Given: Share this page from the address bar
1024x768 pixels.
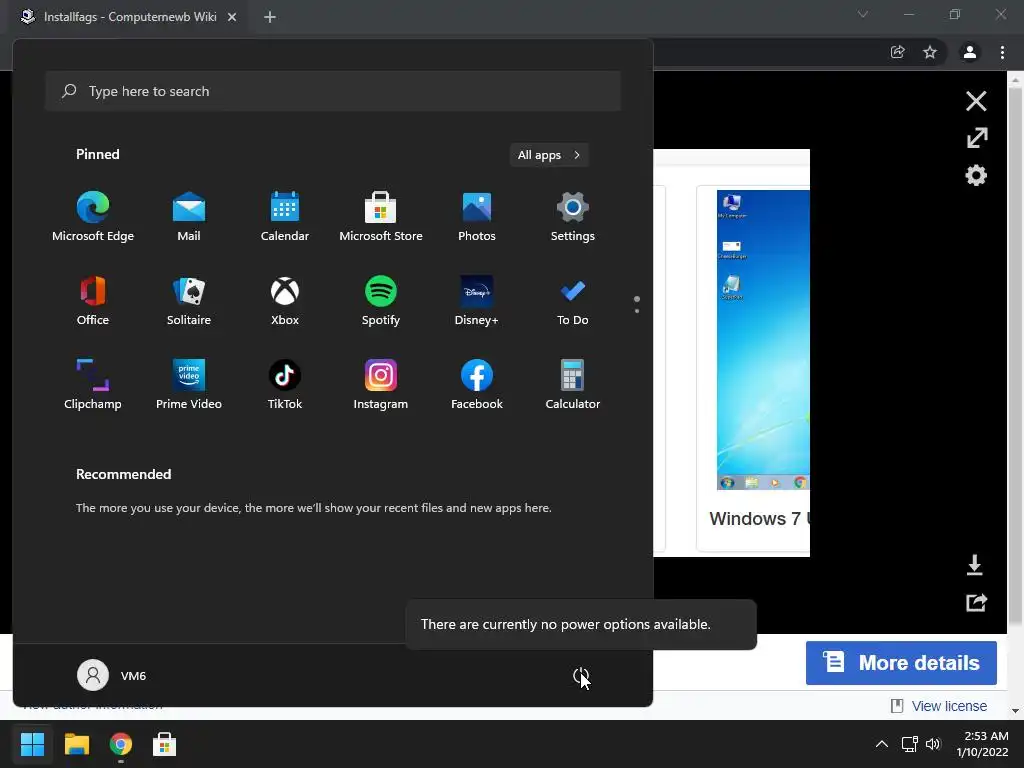Looking at the screenshot, I should point(898,52).
